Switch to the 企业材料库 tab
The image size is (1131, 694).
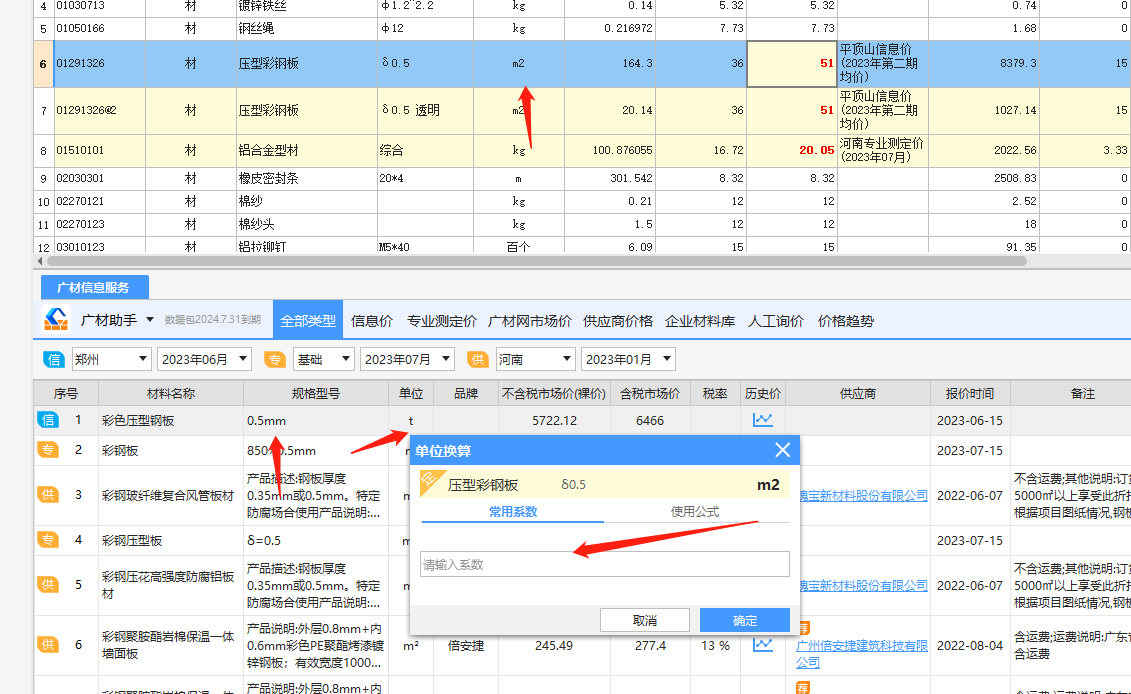click(x=700, y=321)
